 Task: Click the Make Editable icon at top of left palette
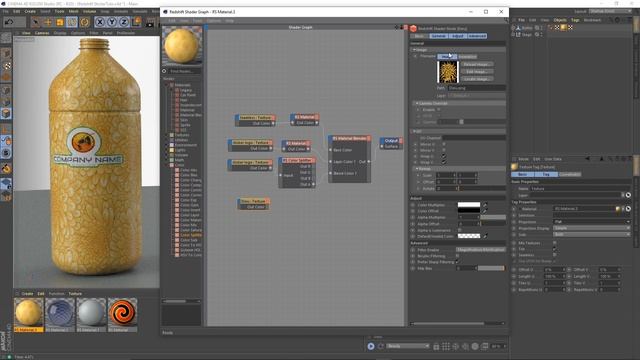click(6, 38)
